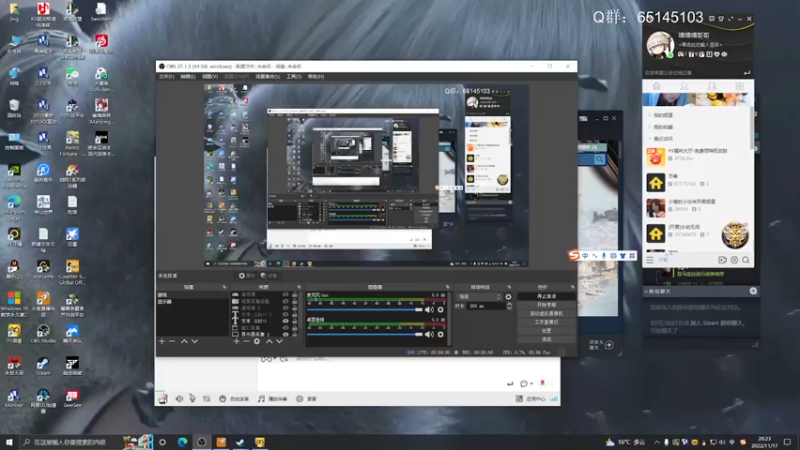Screen dimensions: 800x450
Task: Open equalizer icon in YY bottom toolbar
Action: (207, 398)
